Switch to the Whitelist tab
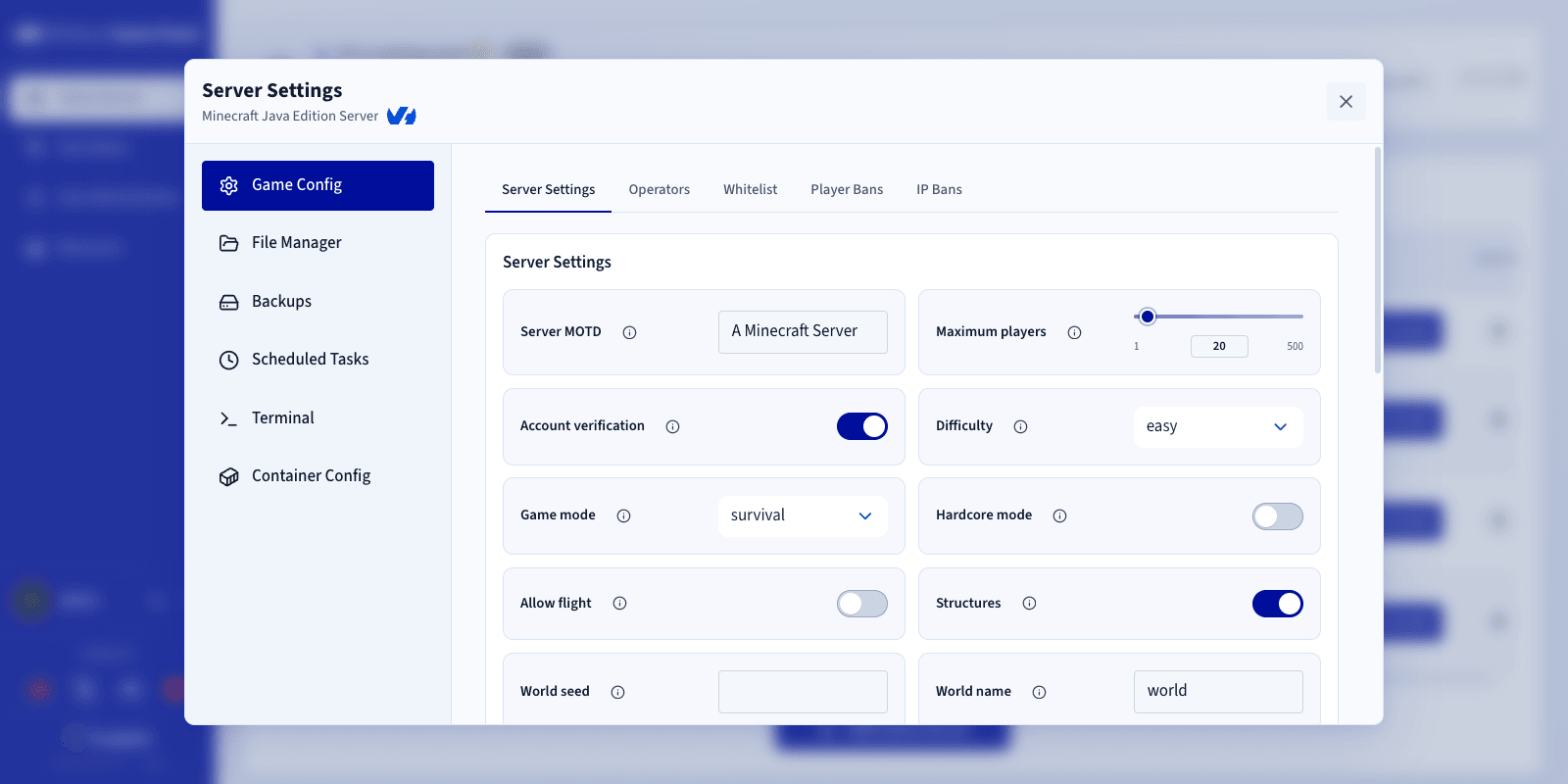1568x784 pixels. click(x=751, y=189)
